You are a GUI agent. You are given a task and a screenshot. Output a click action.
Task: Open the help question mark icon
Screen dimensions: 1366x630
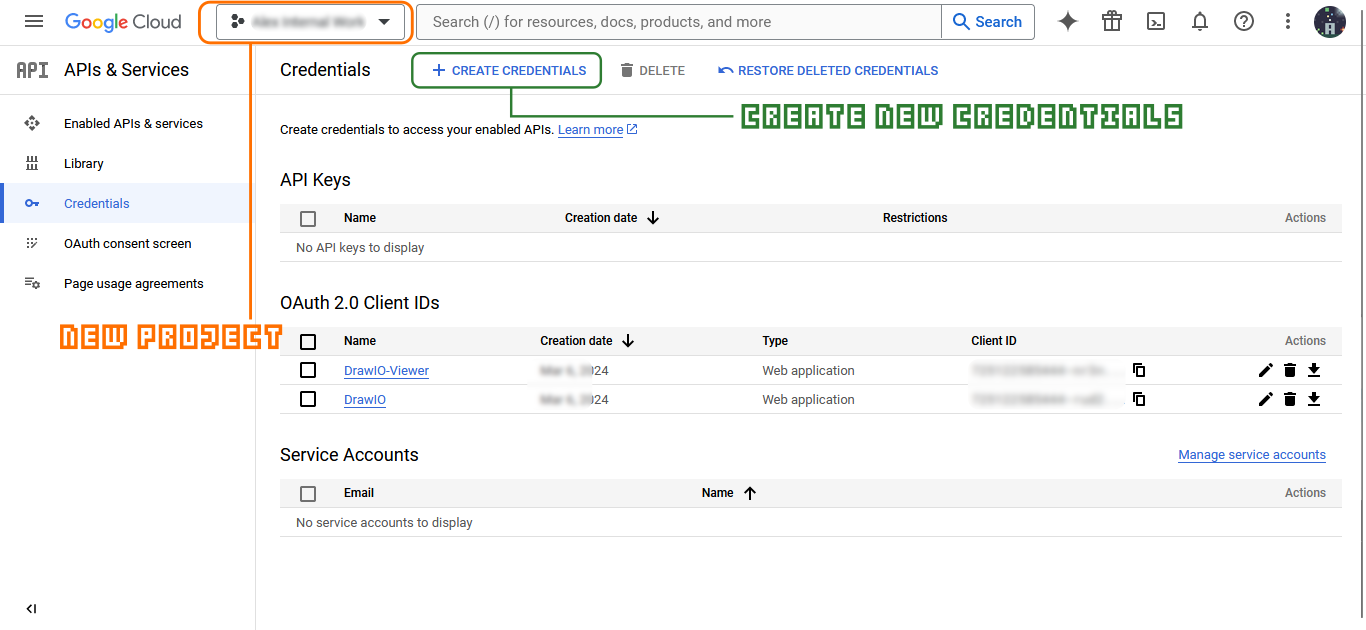point(1244,21)
